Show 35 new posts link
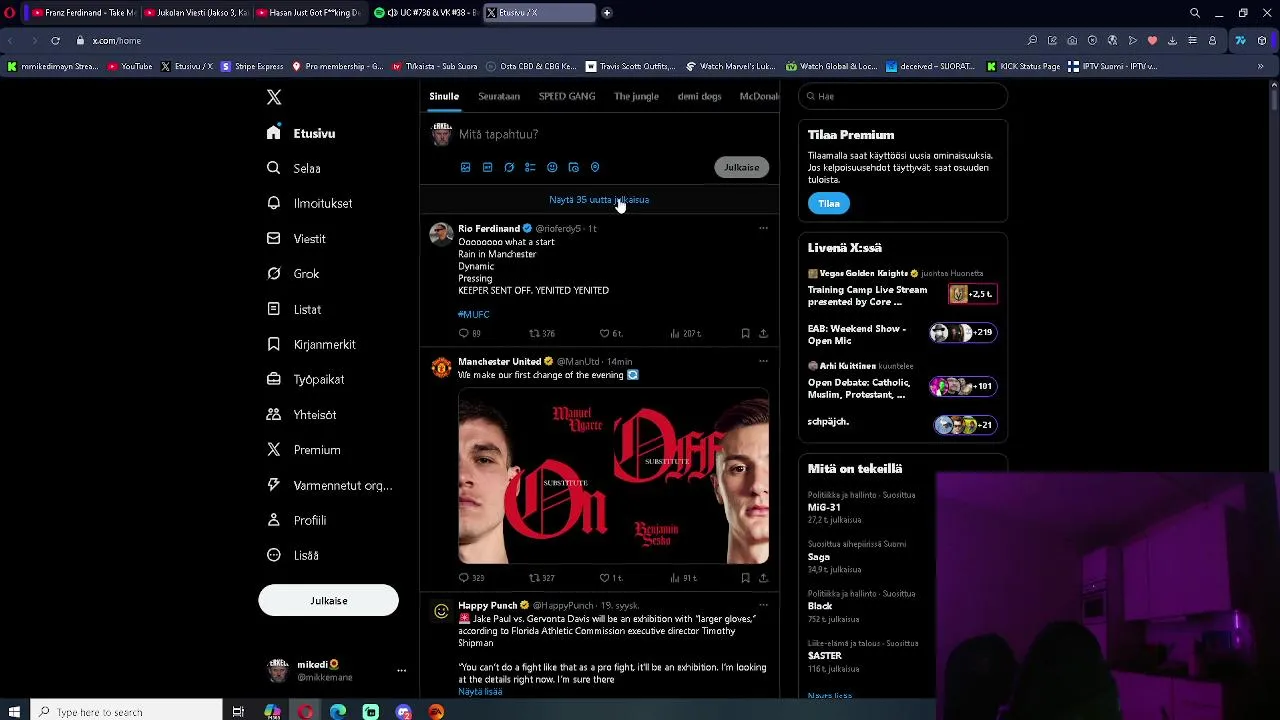 (599, 200)
